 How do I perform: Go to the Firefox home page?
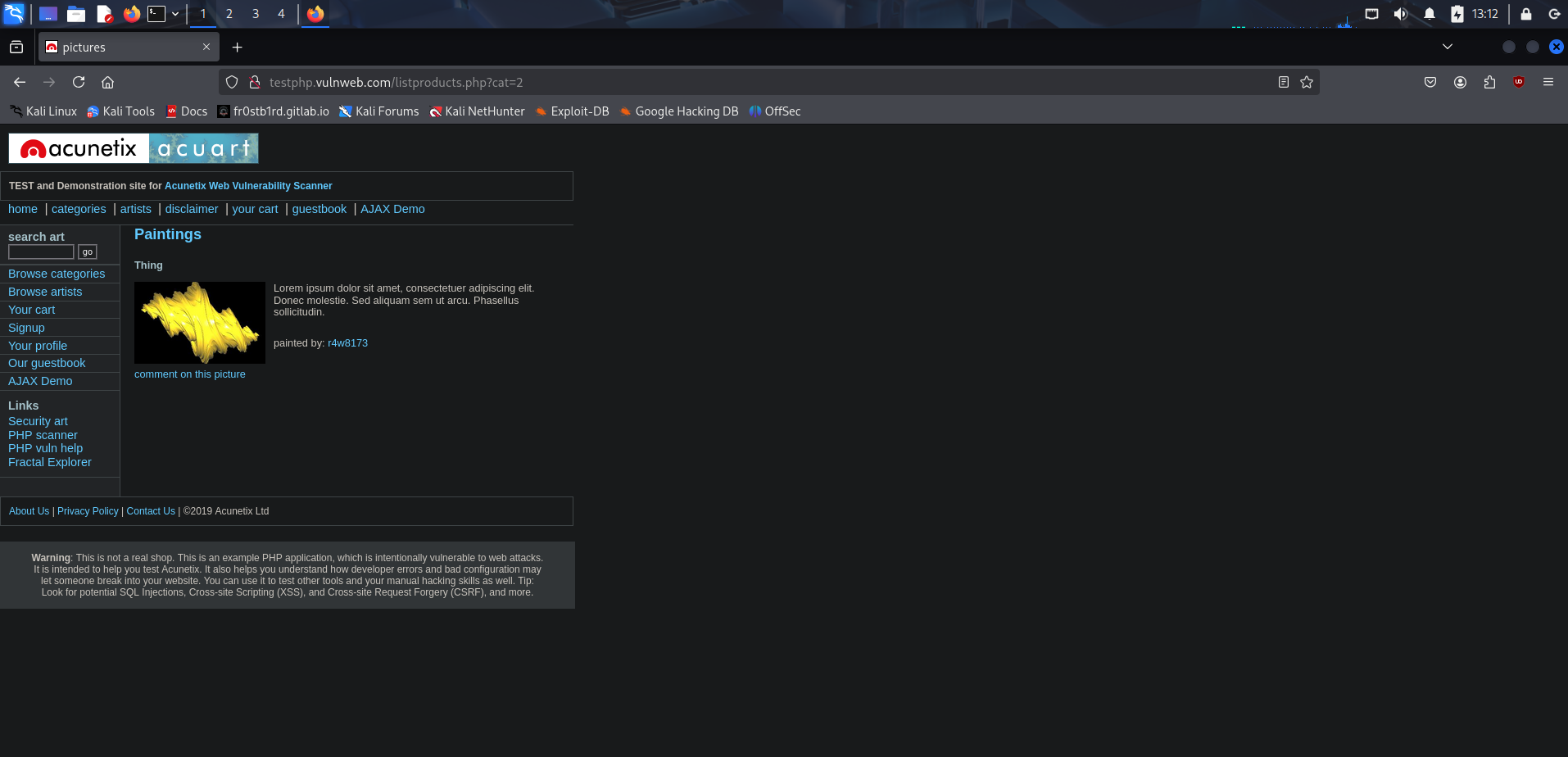click(107, 82)
